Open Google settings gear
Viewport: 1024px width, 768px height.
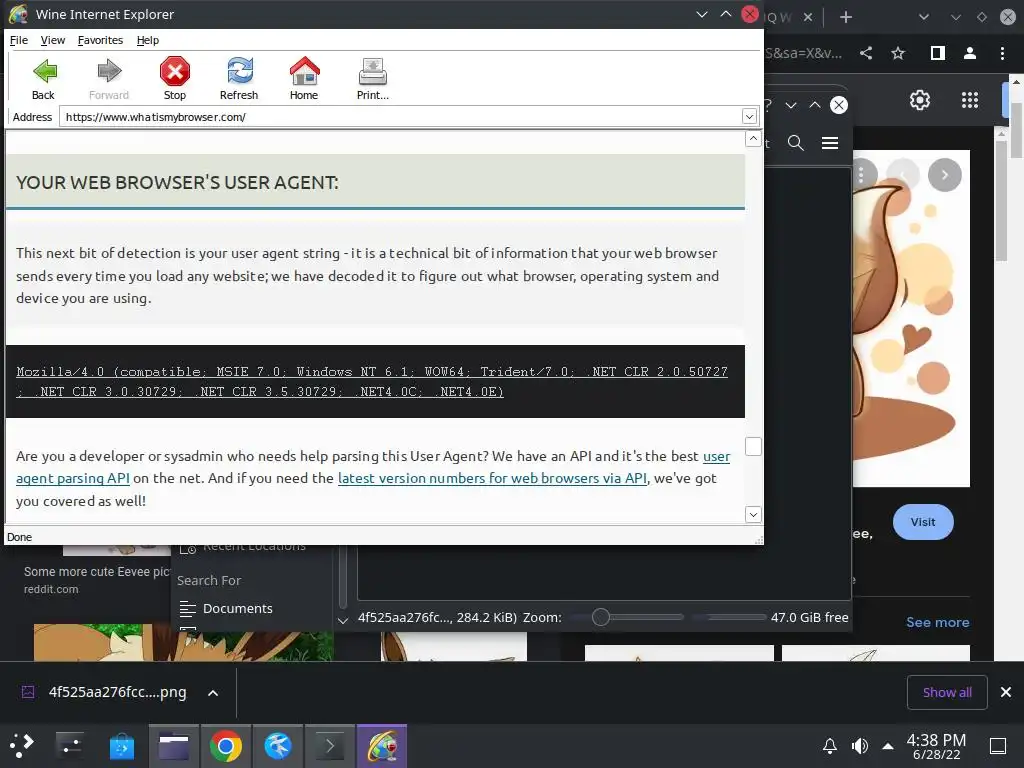pyautogui.click(x=920, y=100)
